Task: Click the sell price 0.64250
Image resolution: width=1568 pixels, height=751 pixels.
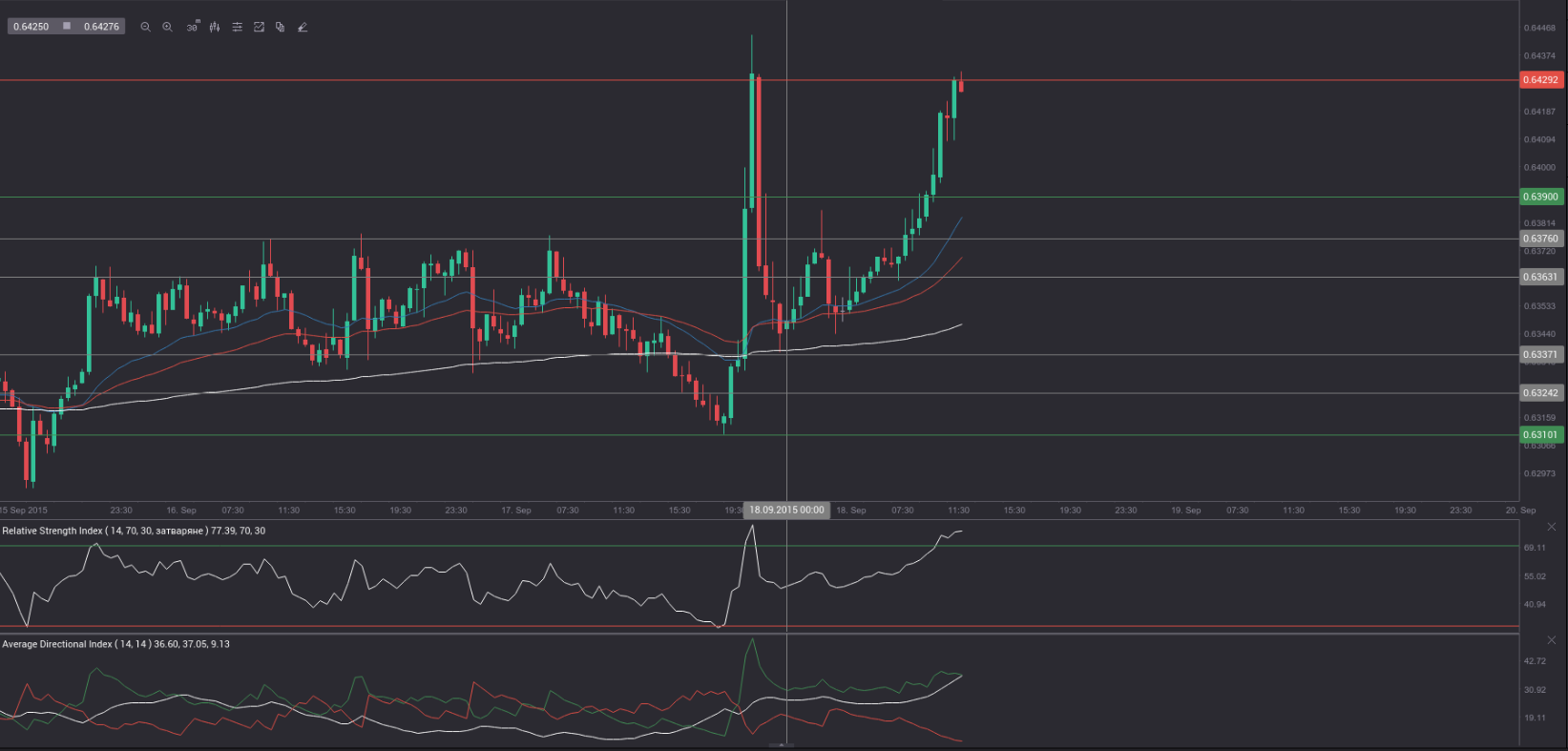Action: [31, 27]
